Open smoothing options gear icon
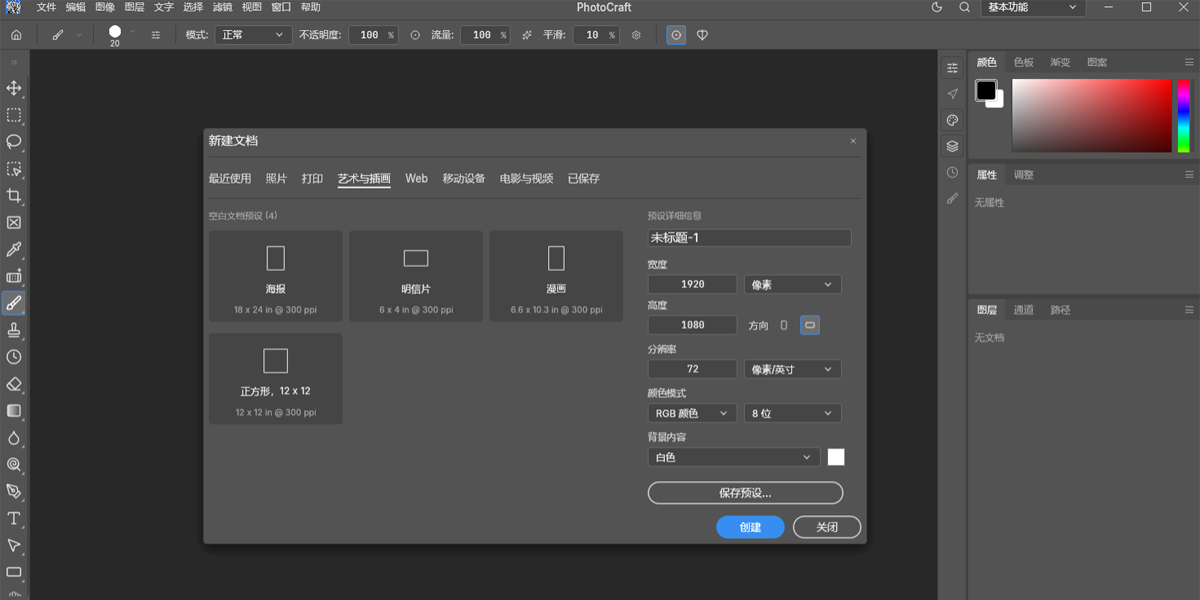This screenshot has width=1200, height=600. 636,35
